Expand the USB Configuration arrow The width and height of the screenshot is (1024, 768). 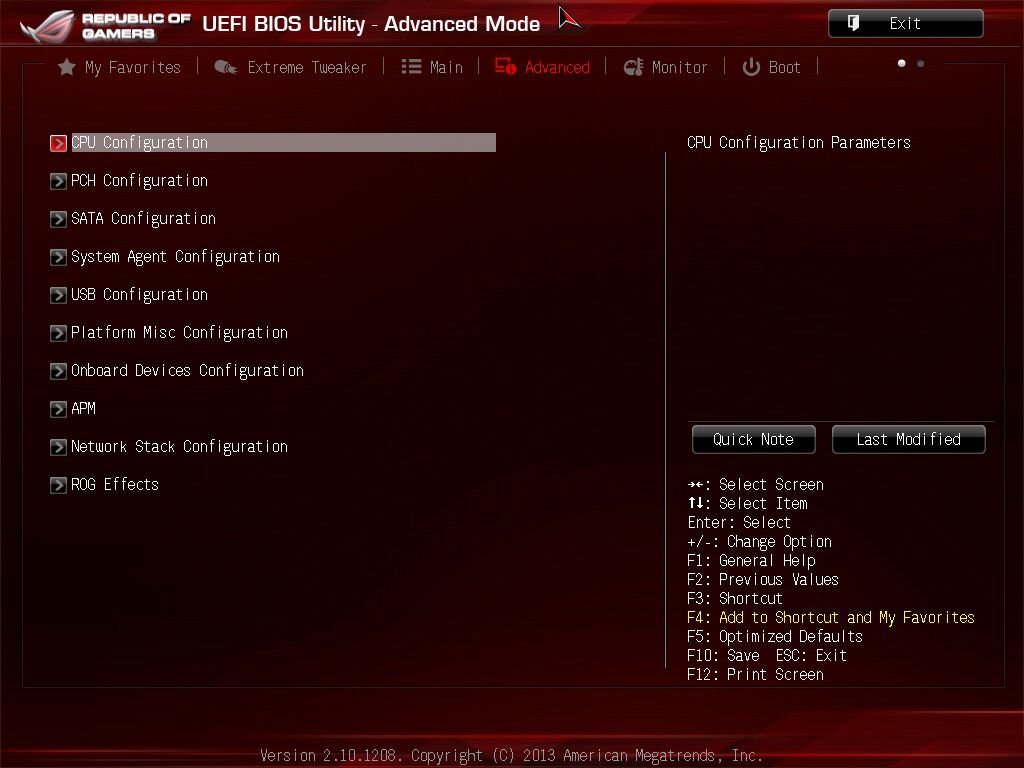tap(58, 295)
